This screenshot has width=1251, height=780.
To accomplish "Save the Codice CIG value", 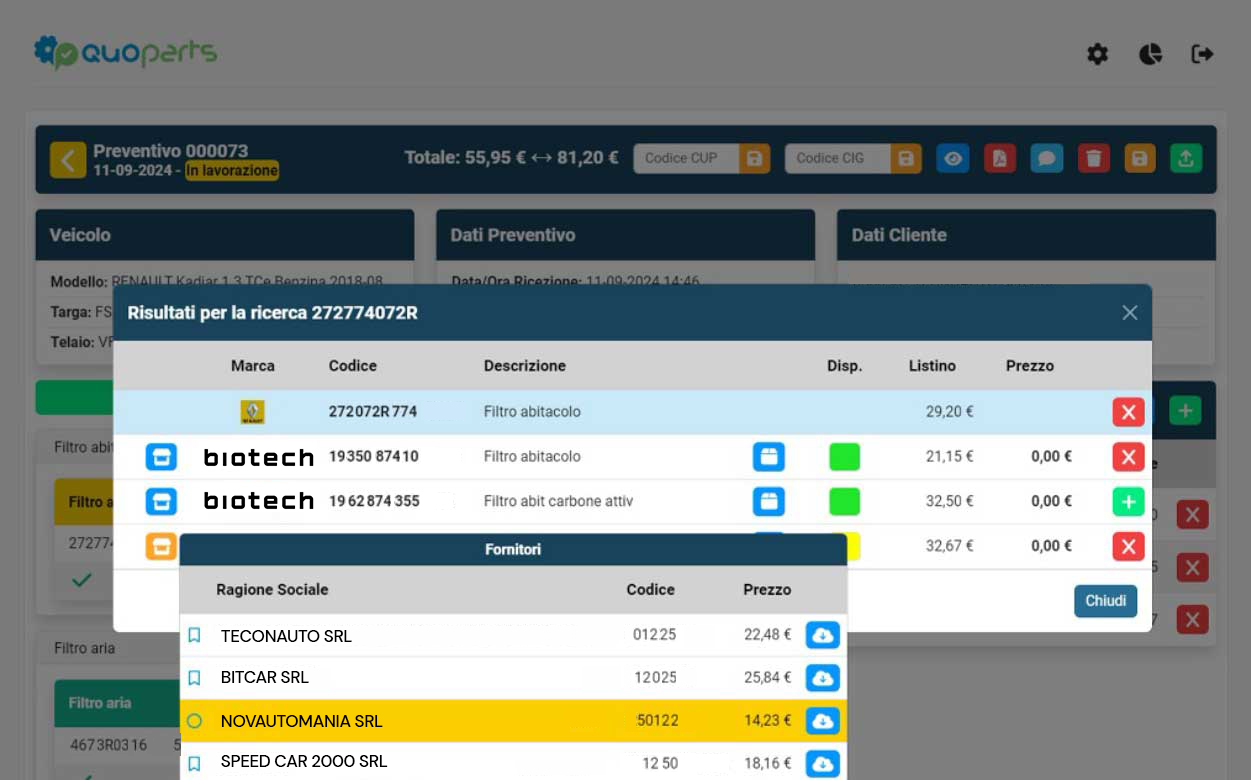I will pos(906,158).
